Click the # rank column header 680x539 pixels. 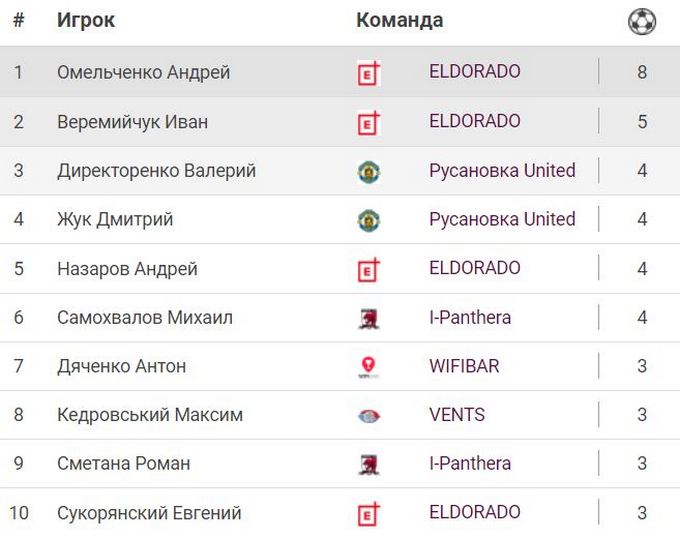click(x=18, y=21)
